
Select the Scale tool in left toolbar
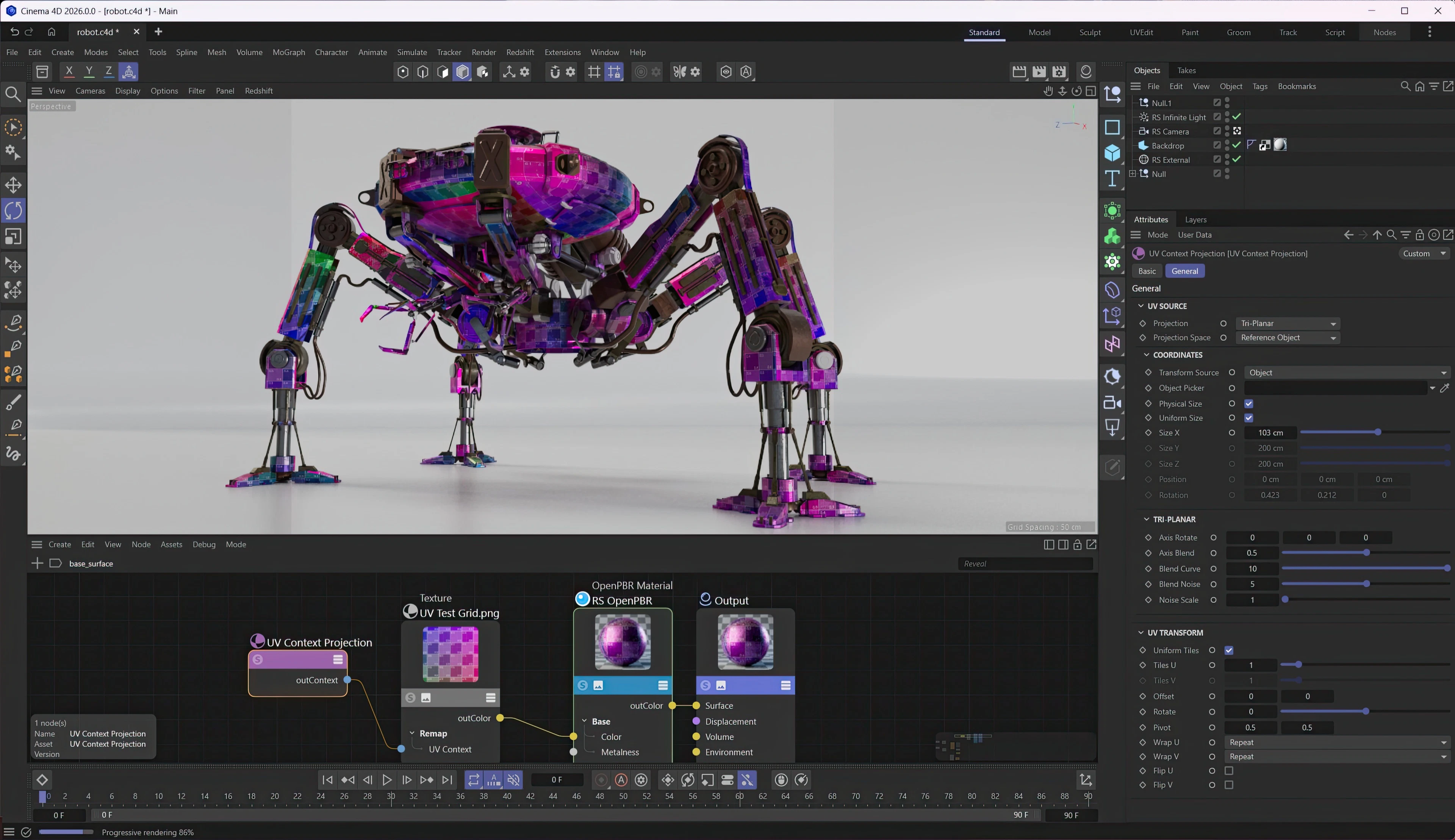[x=13, y=236]
